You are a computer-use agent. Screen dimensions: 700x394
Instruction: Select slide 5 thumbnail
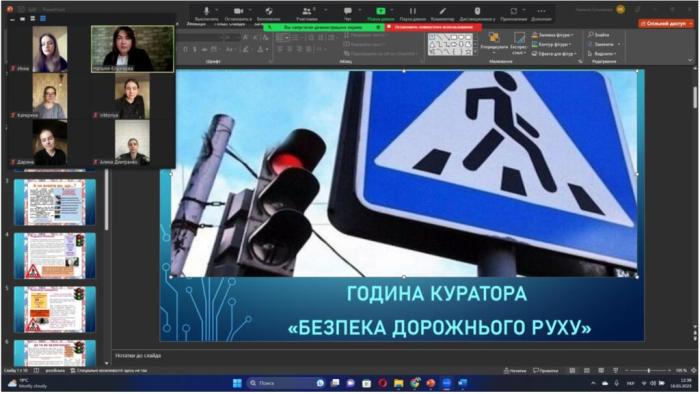tap(55, 310)
